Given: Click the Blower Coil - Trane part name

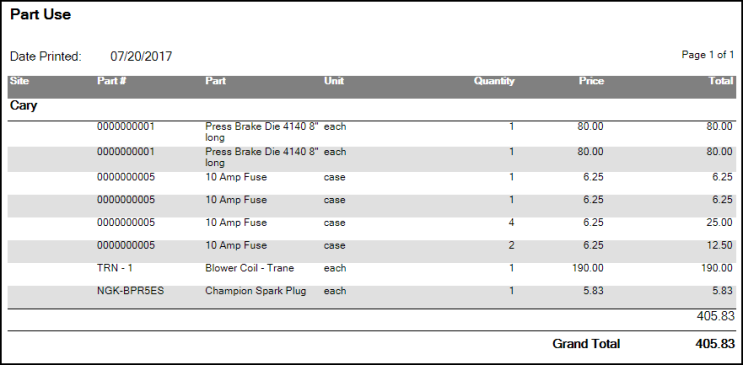Looking at the screenshot, I should (x=249, y=268).
